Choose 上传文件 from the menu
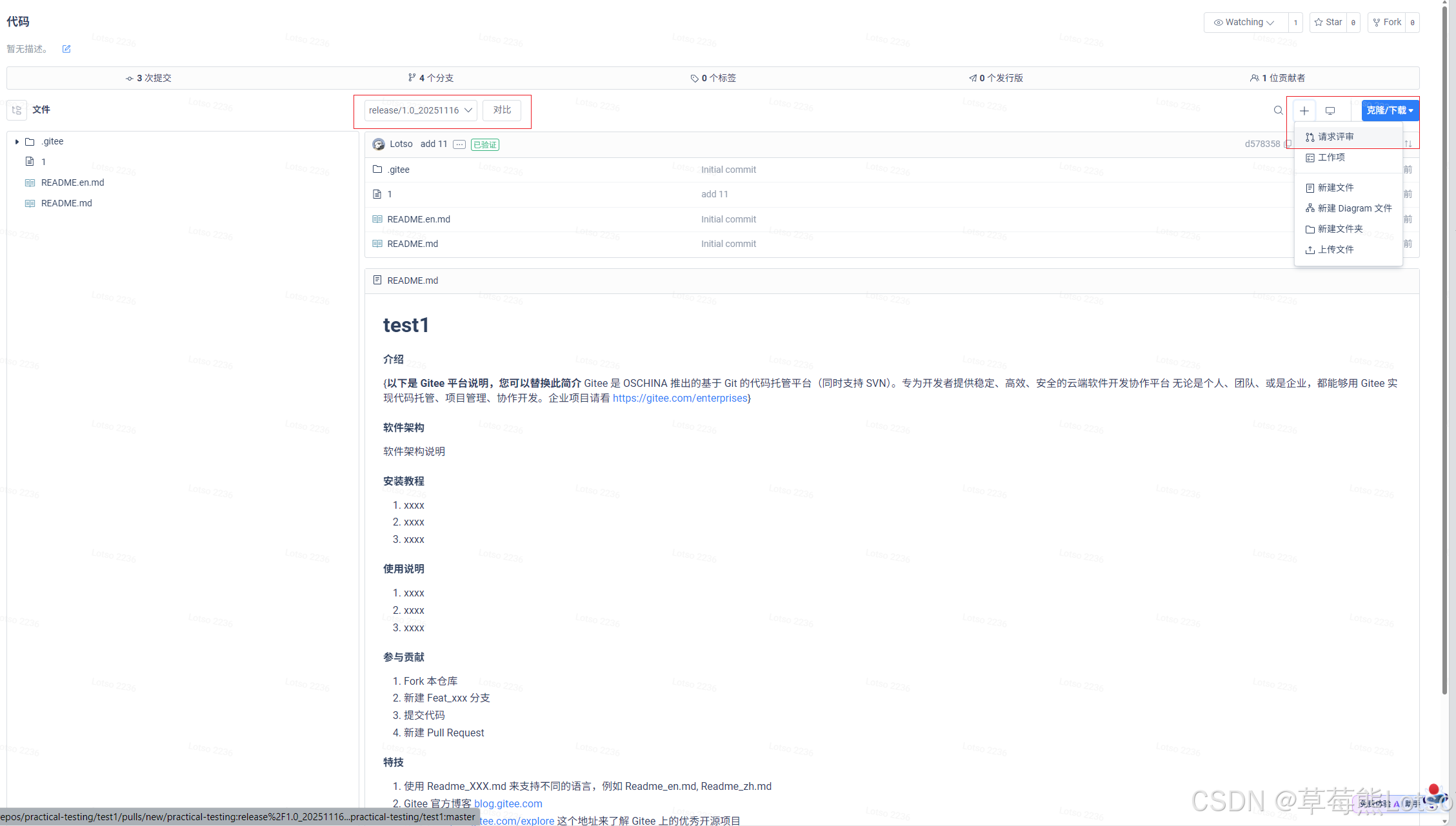Image resolution: width=1456 pixels, height=826 pixels. pos(1335,250)
